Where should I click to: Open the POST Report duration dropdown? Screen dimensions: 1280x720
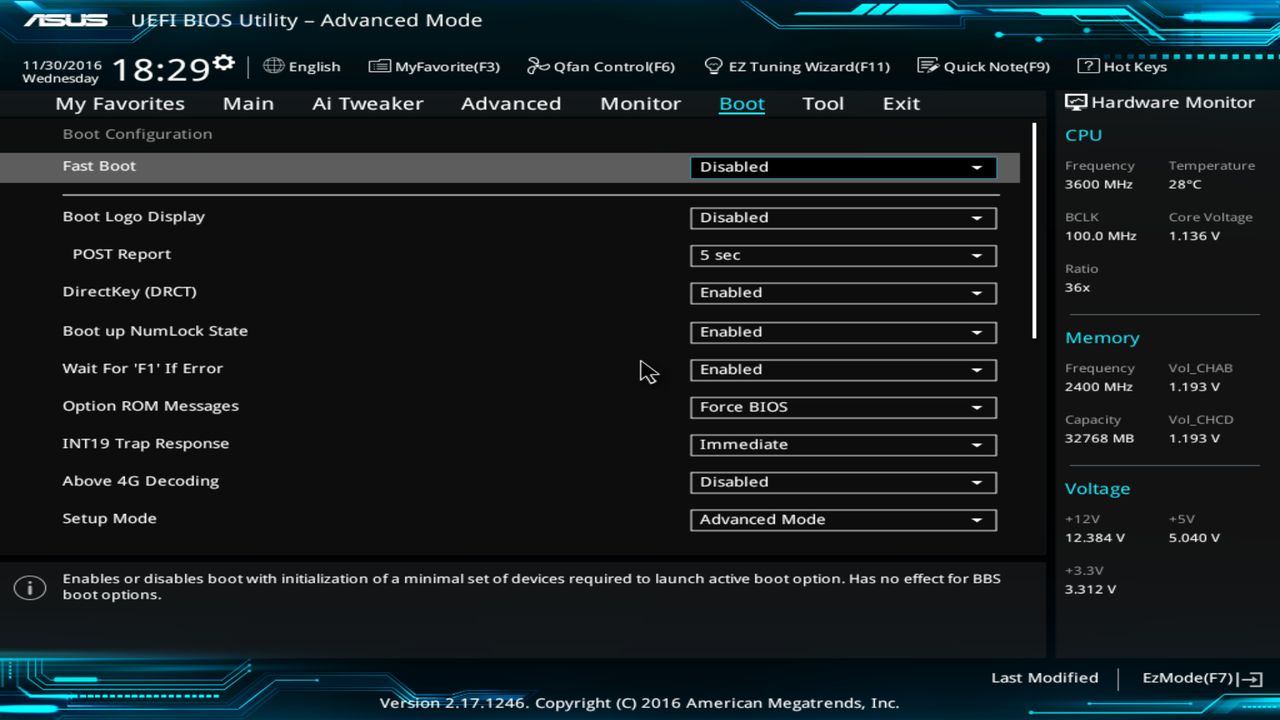point(843,255)
